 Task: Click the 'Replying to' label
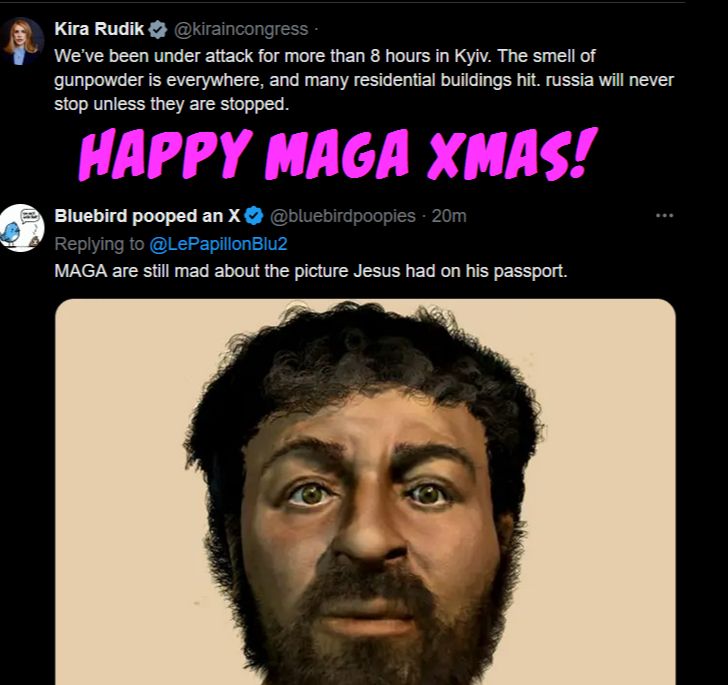(99, 244)
